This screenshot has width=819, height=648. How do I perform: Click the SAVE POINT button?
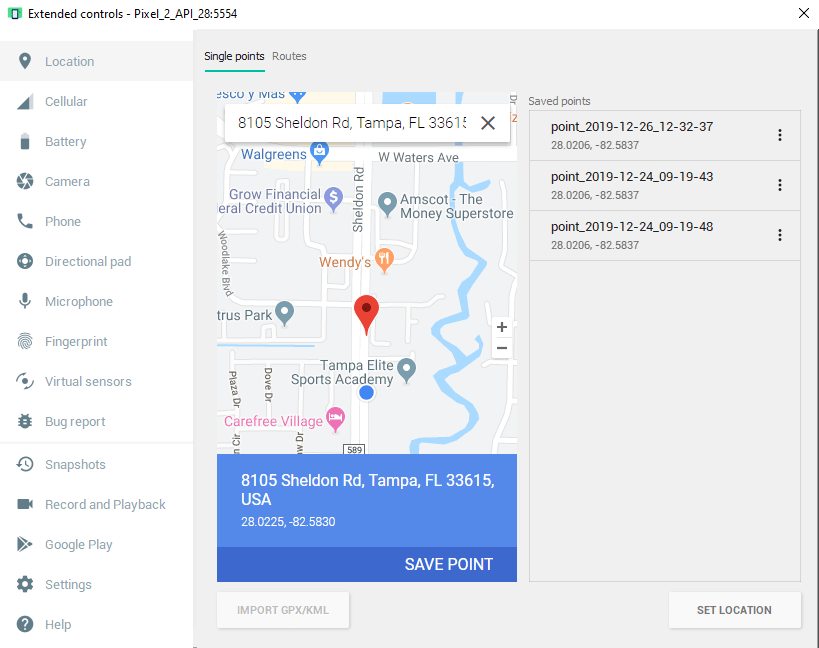449,564
